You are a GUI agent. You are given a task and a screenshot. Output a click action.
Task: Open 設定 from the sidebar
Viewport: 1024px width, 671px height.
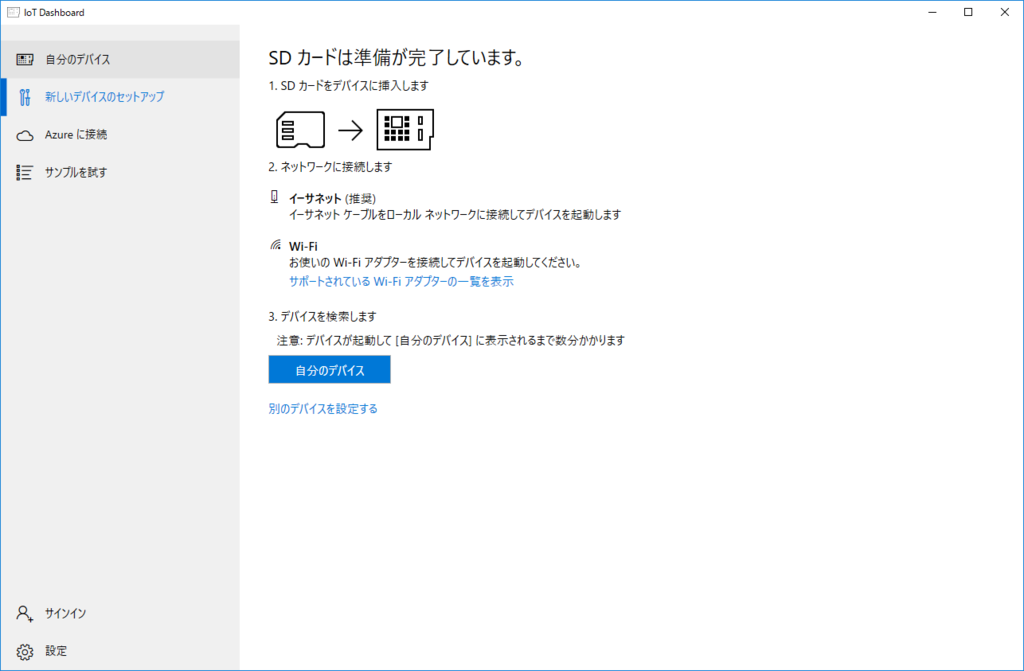click(x=120, y=651)
